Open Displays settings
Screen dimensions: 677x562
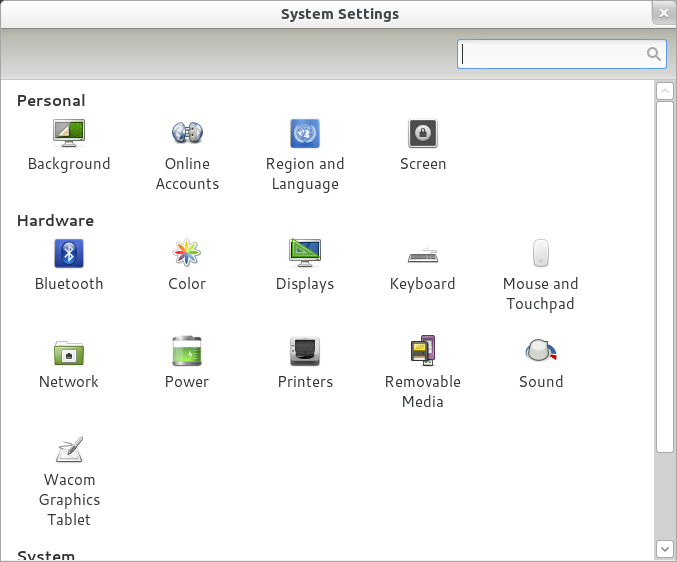305,265
